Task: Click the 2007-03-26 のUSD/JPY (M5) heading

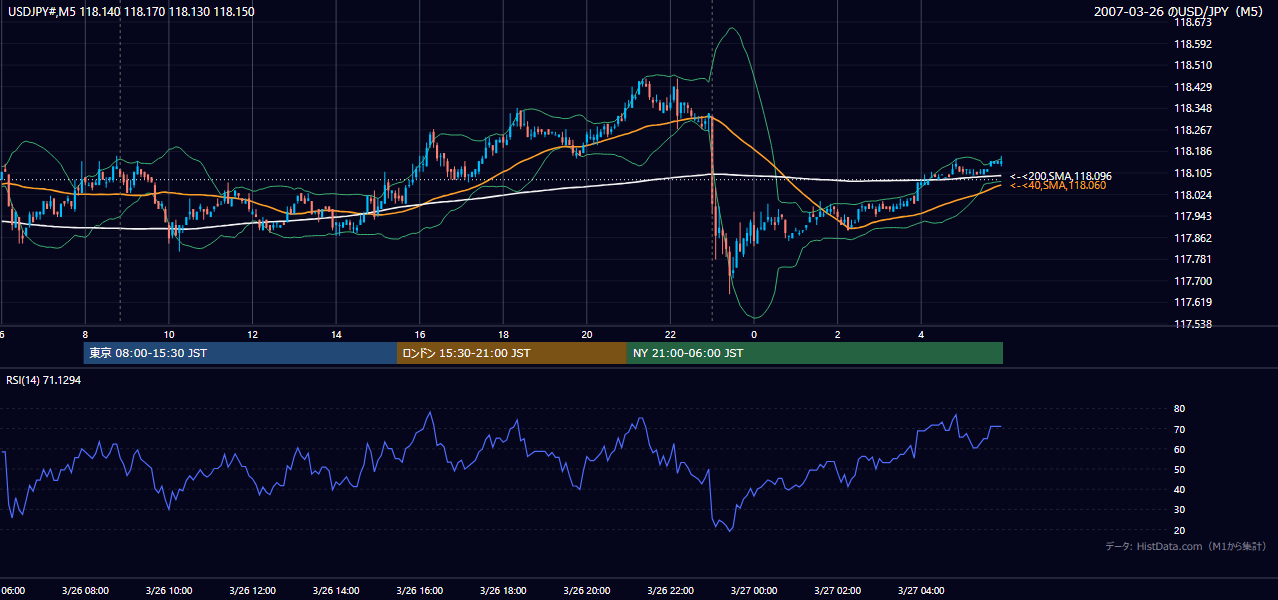Action: [1181, 12]
